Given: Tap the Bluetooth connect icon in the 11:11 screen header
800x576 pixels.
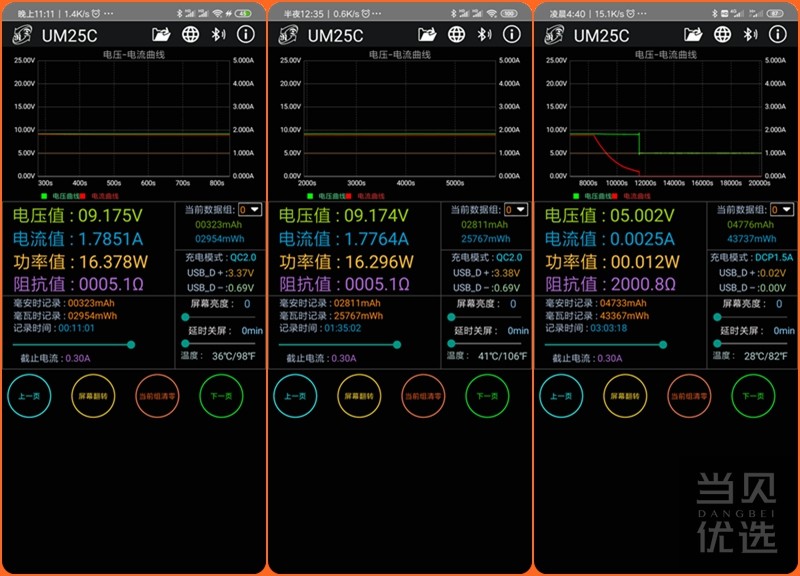Looking at the screenshot, I should click(x=218, y=35).
